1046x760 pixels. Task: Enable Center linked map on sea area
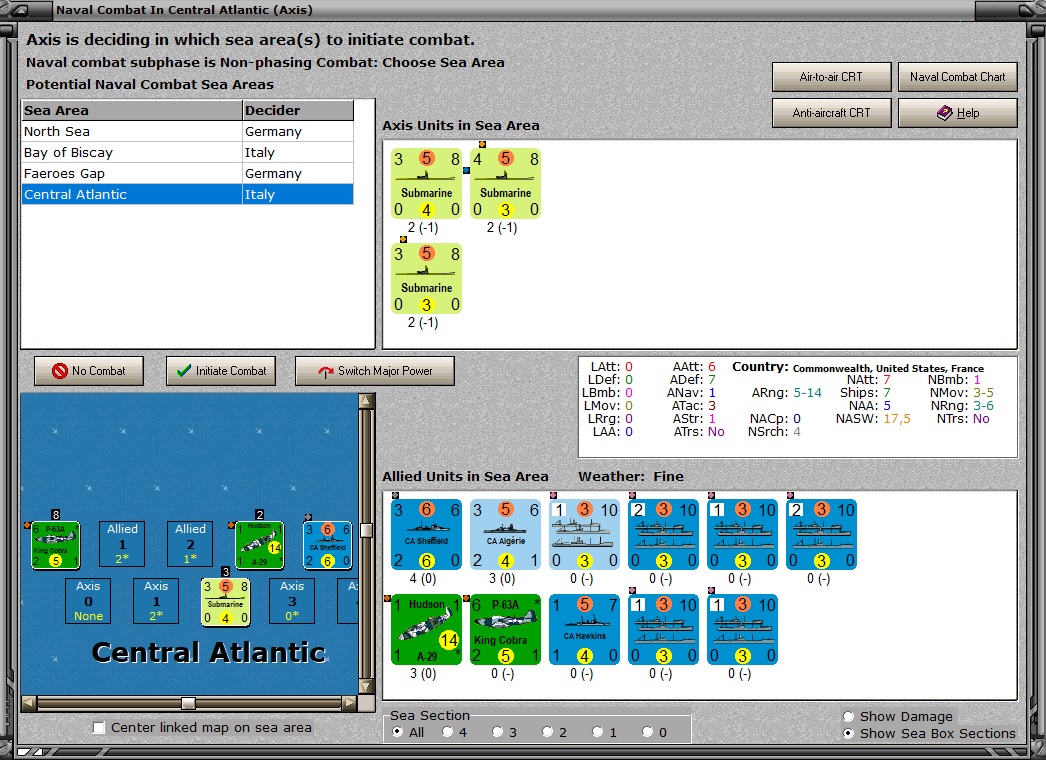pyautogui.click(x=99, y=727)
